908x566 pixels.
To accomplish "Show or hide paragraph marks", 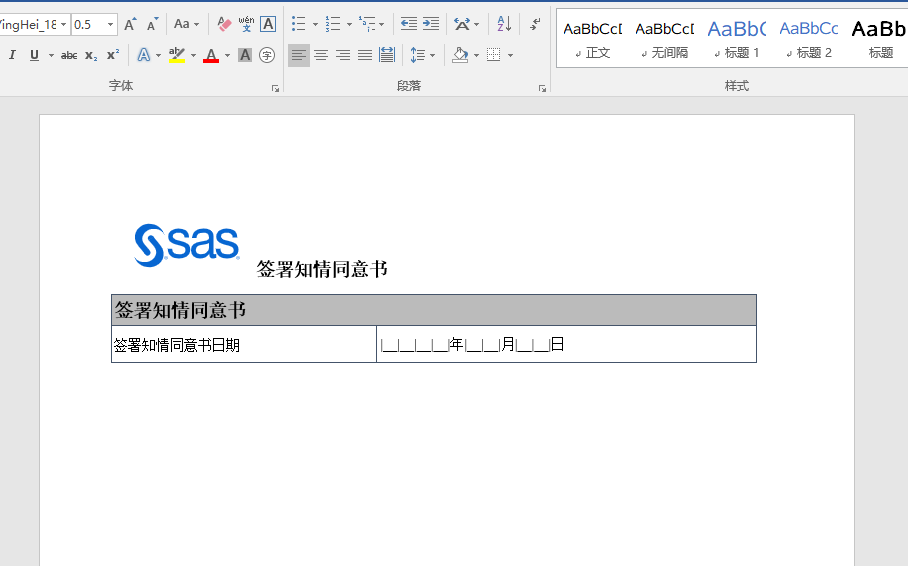I will coord(536,24).
